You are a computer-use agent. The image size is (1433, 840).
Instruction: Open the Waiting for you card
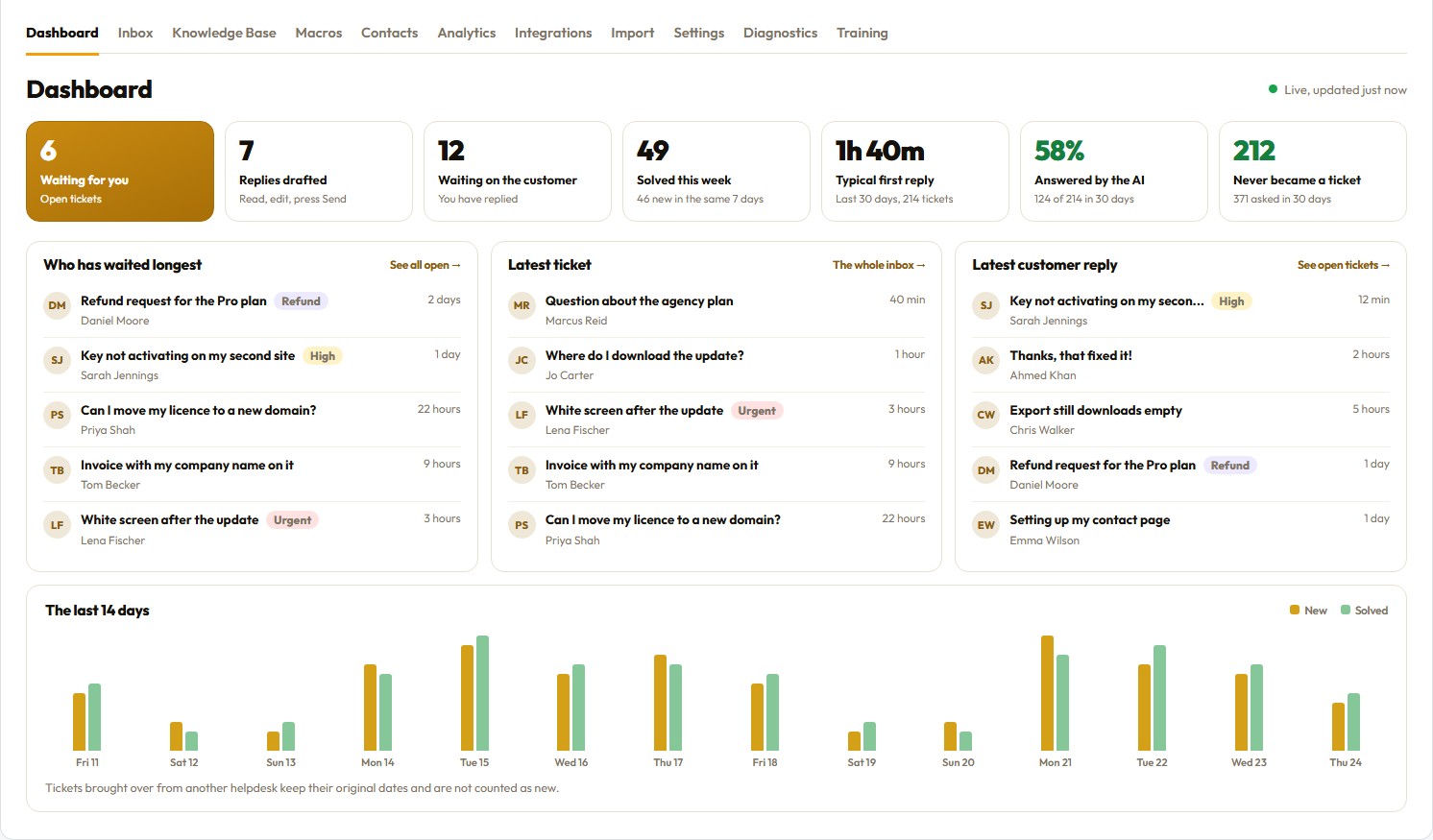pos(120,171)
